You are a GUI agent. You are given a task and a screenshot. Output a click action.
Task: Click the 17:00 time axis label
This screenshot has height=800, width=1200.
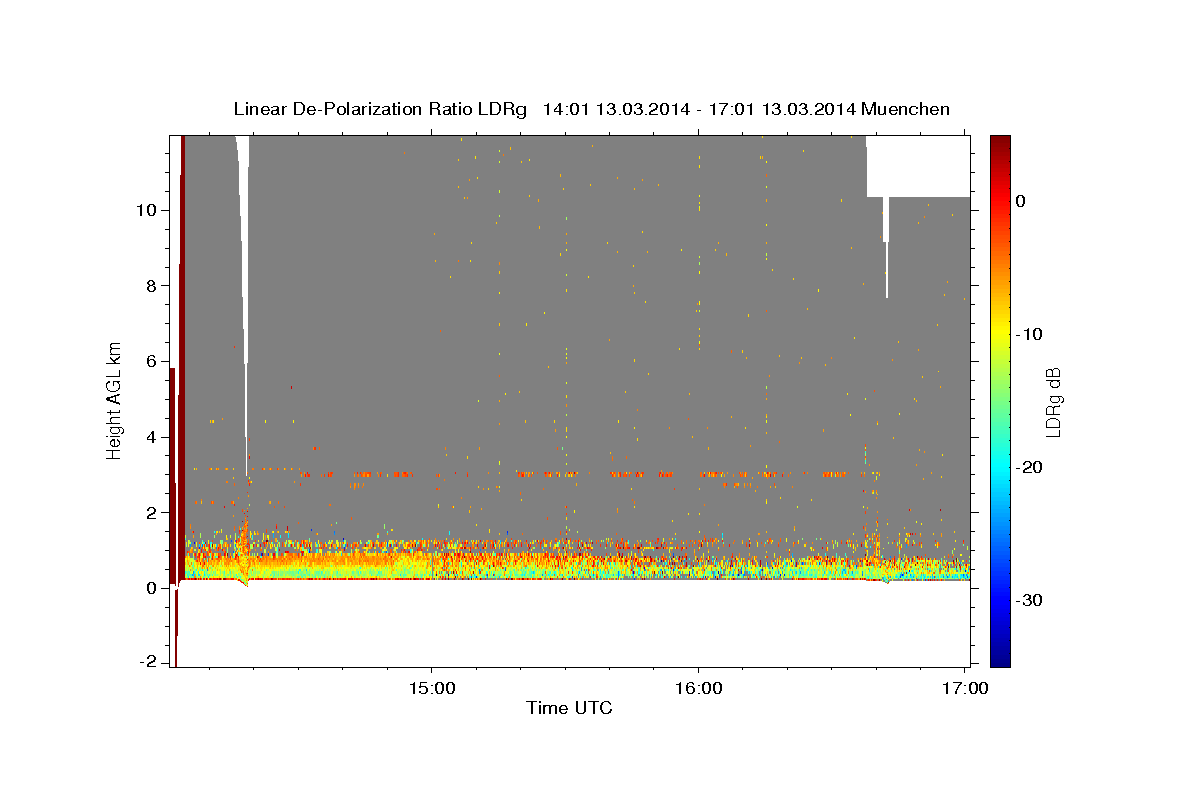(x=965, y=689)
